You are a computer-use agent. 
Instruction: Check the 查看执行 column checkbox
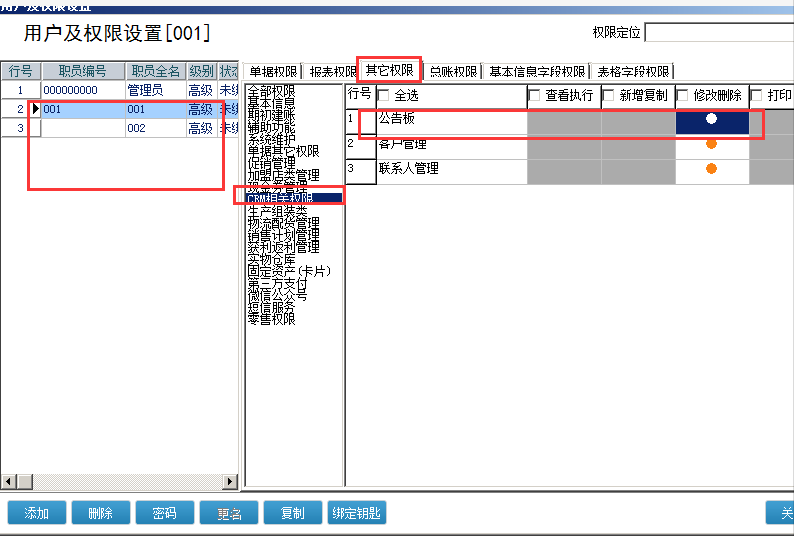534,95
